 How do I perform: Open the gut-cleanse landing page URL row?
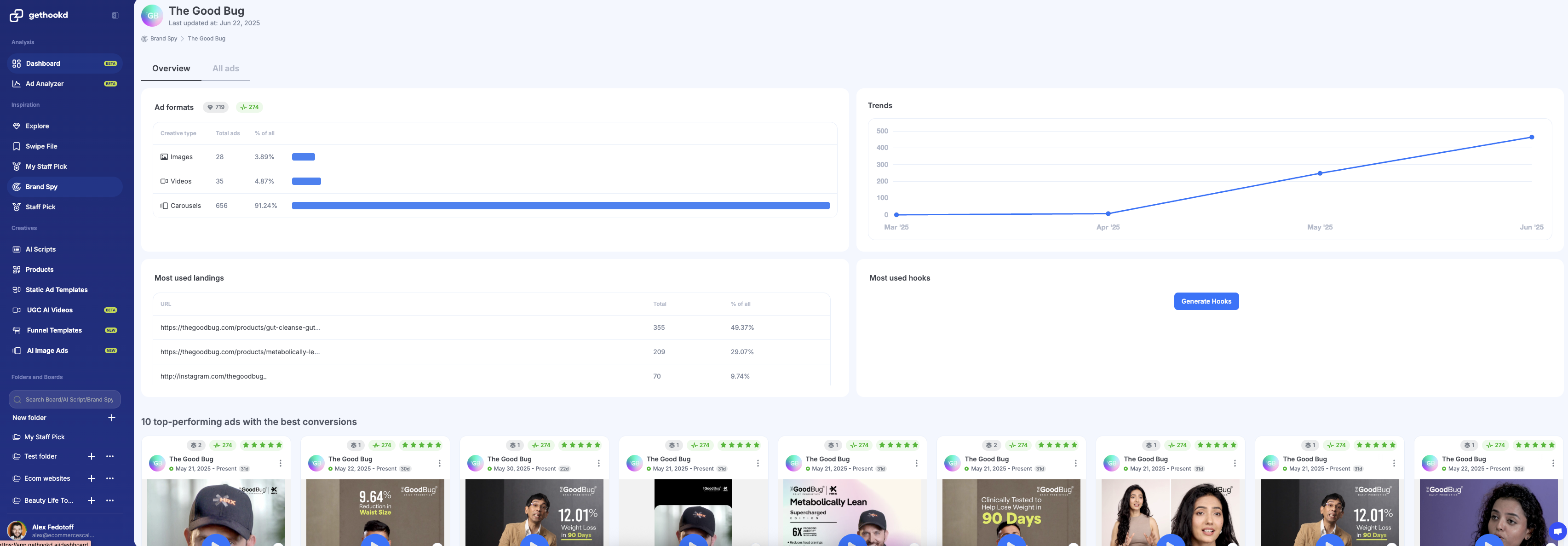(x=241, y=328)
